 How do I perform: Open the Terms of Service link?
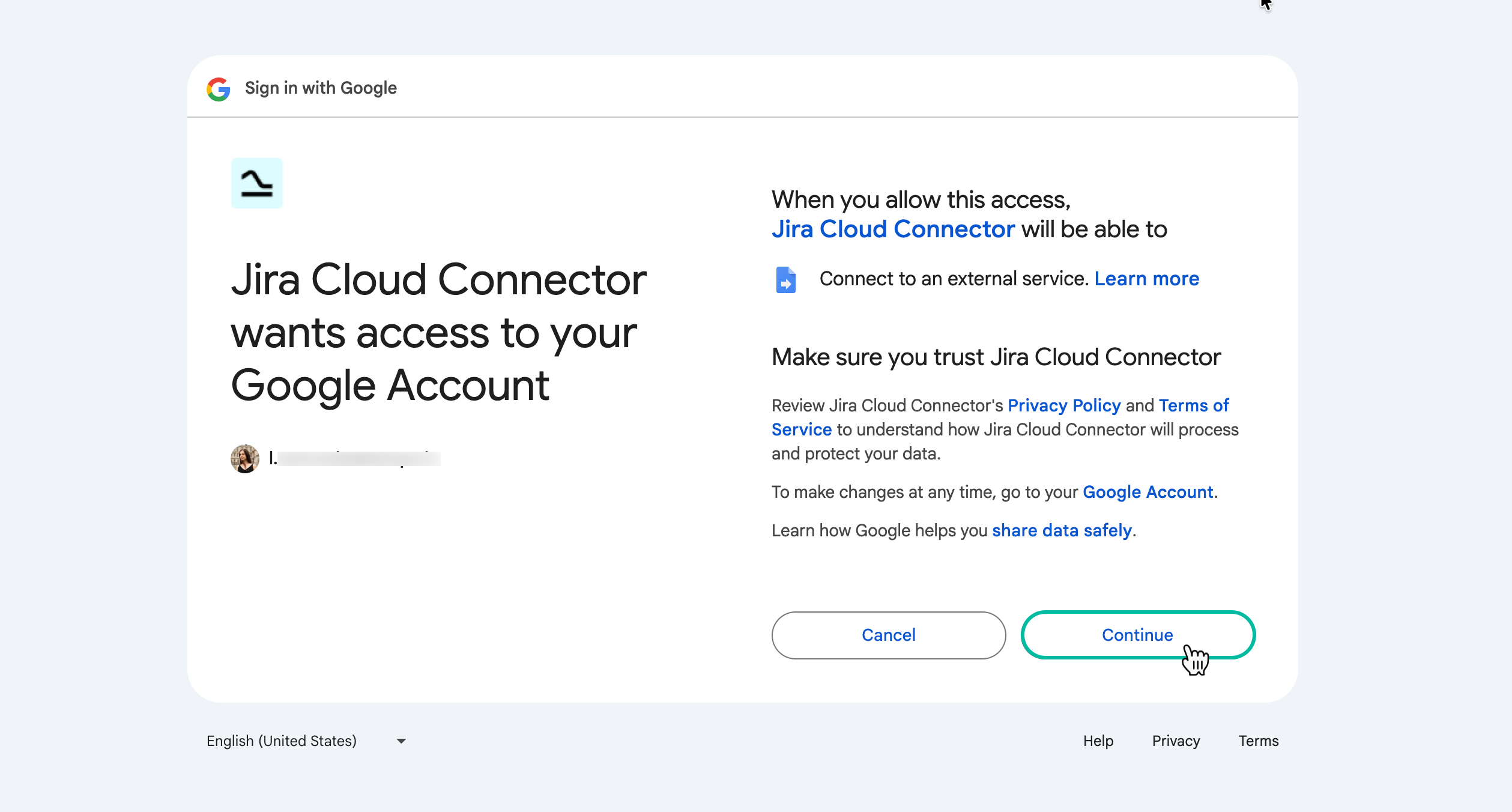(1000, 417)
